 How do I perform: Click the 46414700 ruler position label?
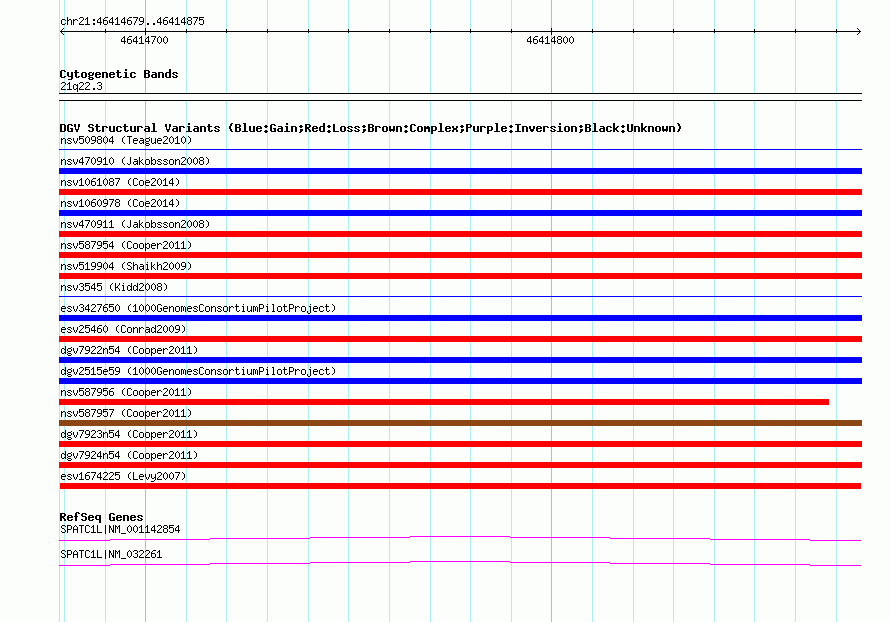tap(144, 40)
